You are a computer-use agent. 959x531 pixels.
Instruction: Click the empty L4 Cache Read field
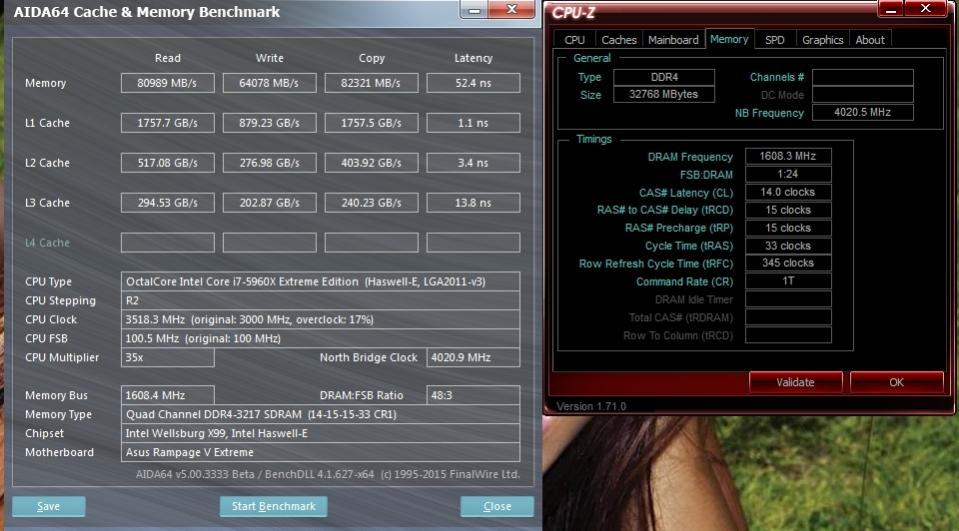168,243
